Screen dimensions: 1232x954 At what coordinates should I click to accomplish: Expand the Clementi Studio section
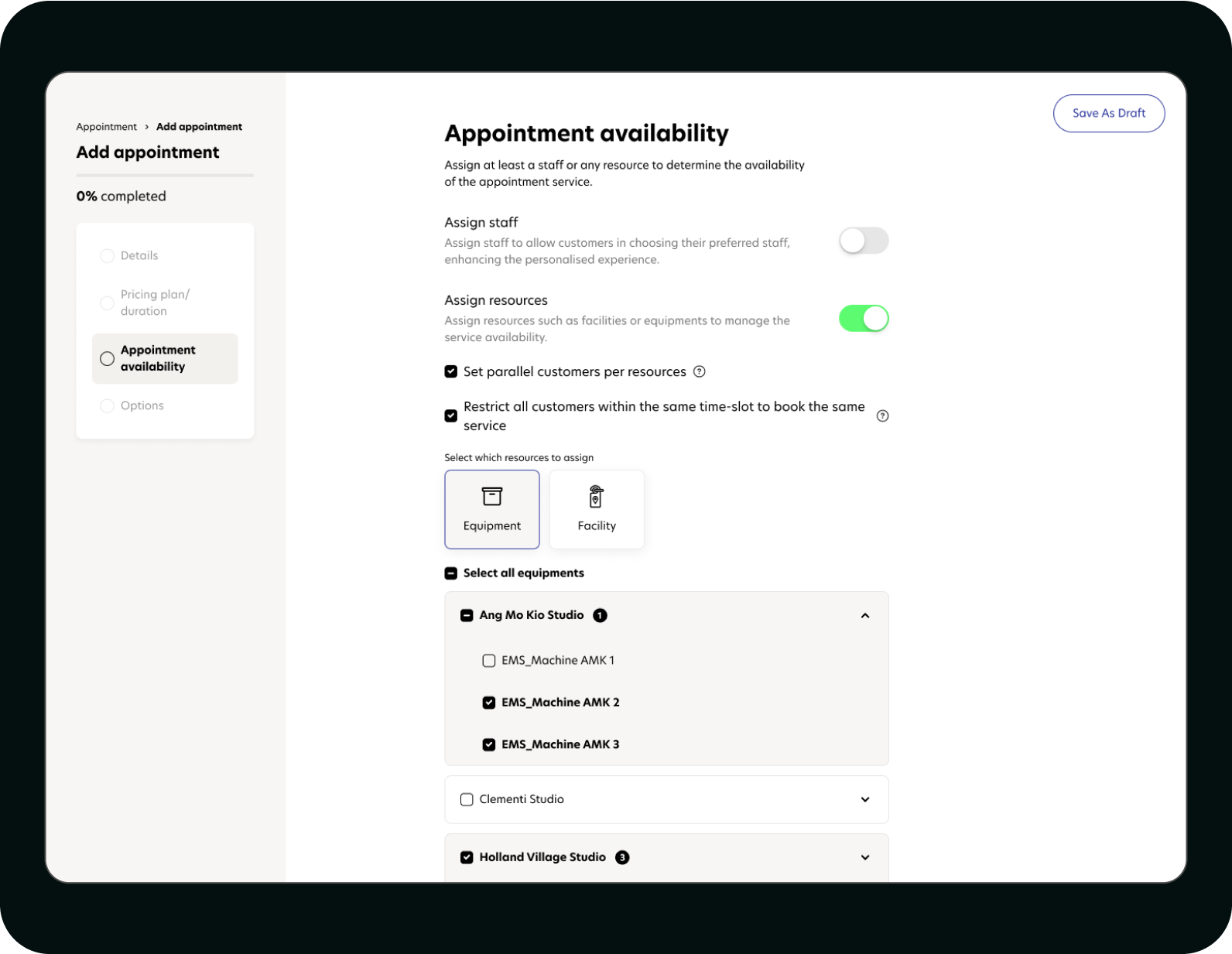point(865,799)
